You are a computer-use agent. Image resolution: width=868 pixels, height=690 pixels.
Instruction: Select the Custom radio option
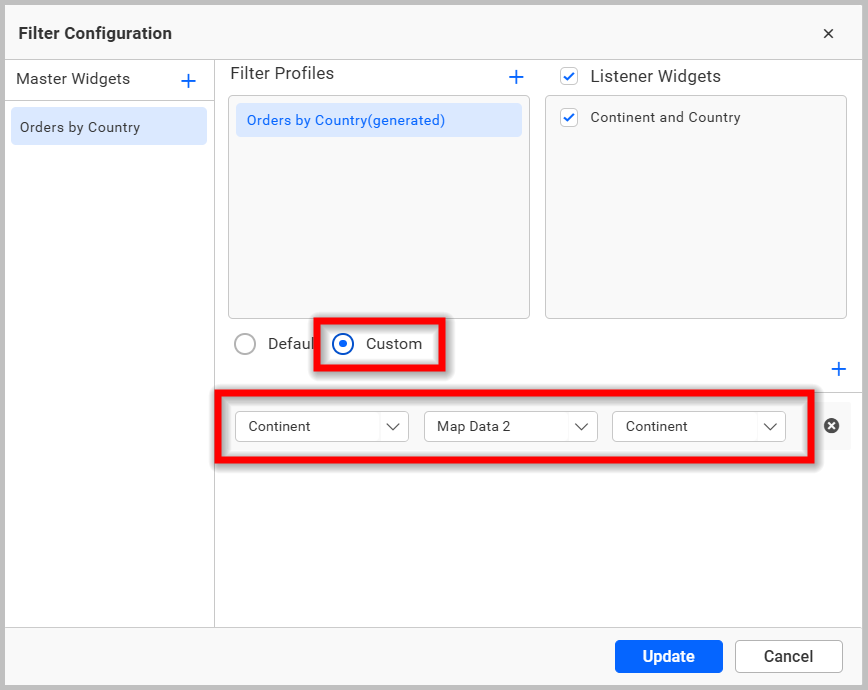(x=343, y=344)
